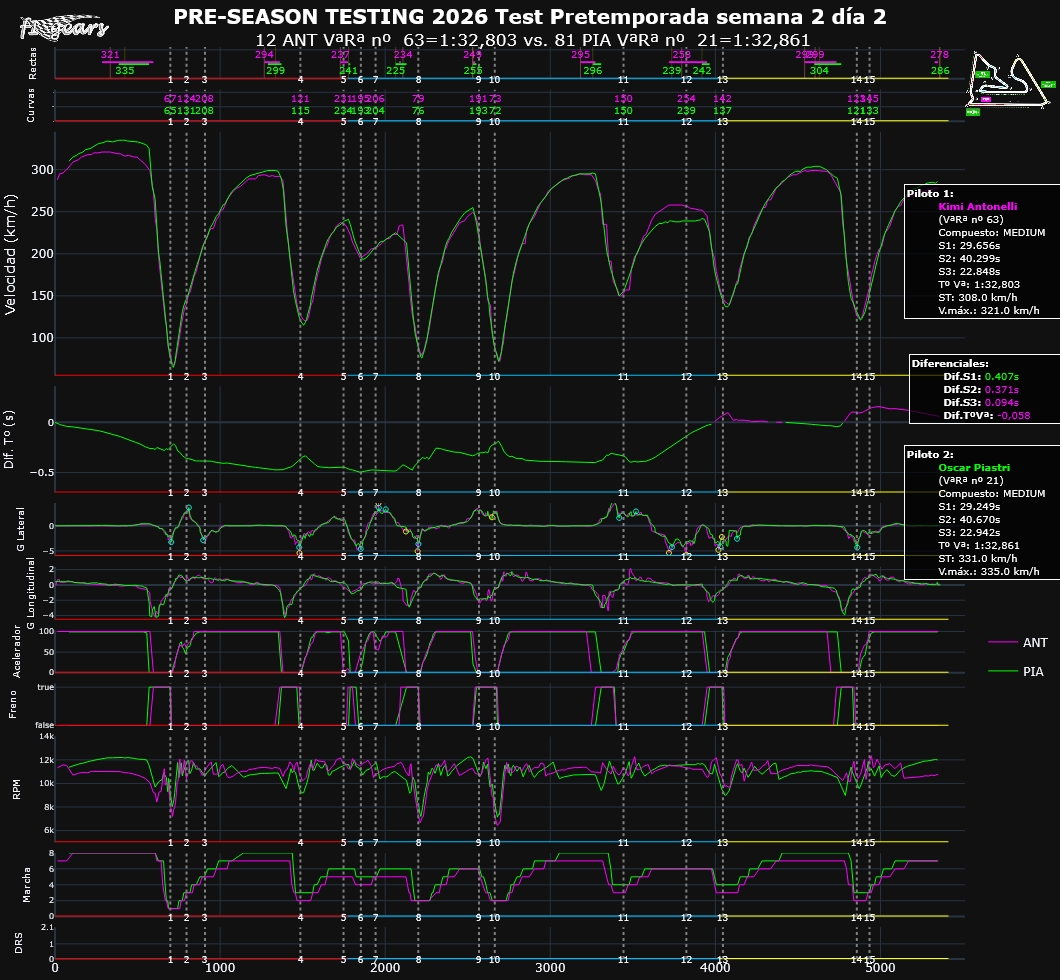
Task: Select the Dif.TºVª: -0,058 entry
Action: pyautogui.click(x=987, y=416)
